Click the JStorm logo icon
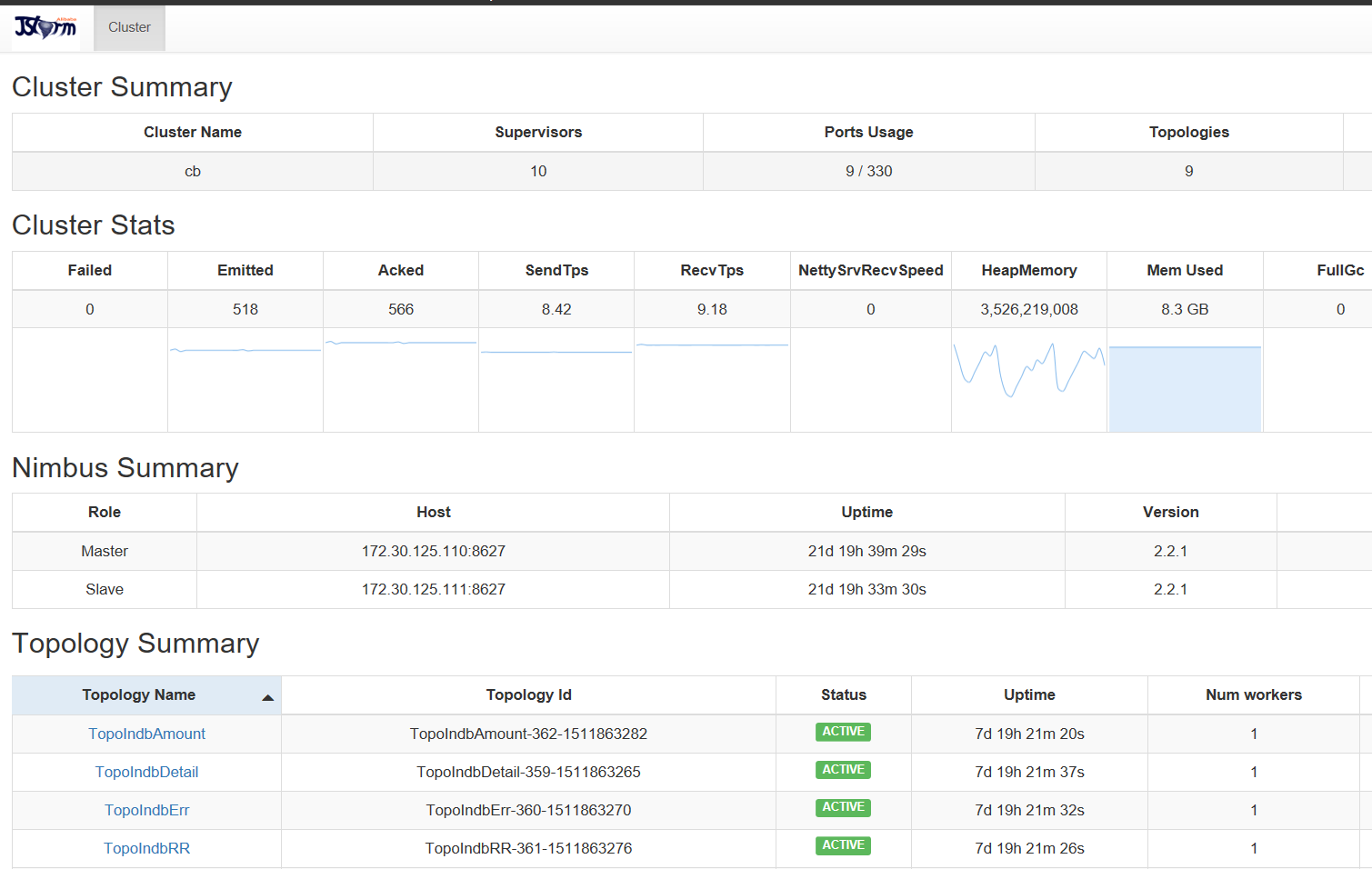 point(45,27)
